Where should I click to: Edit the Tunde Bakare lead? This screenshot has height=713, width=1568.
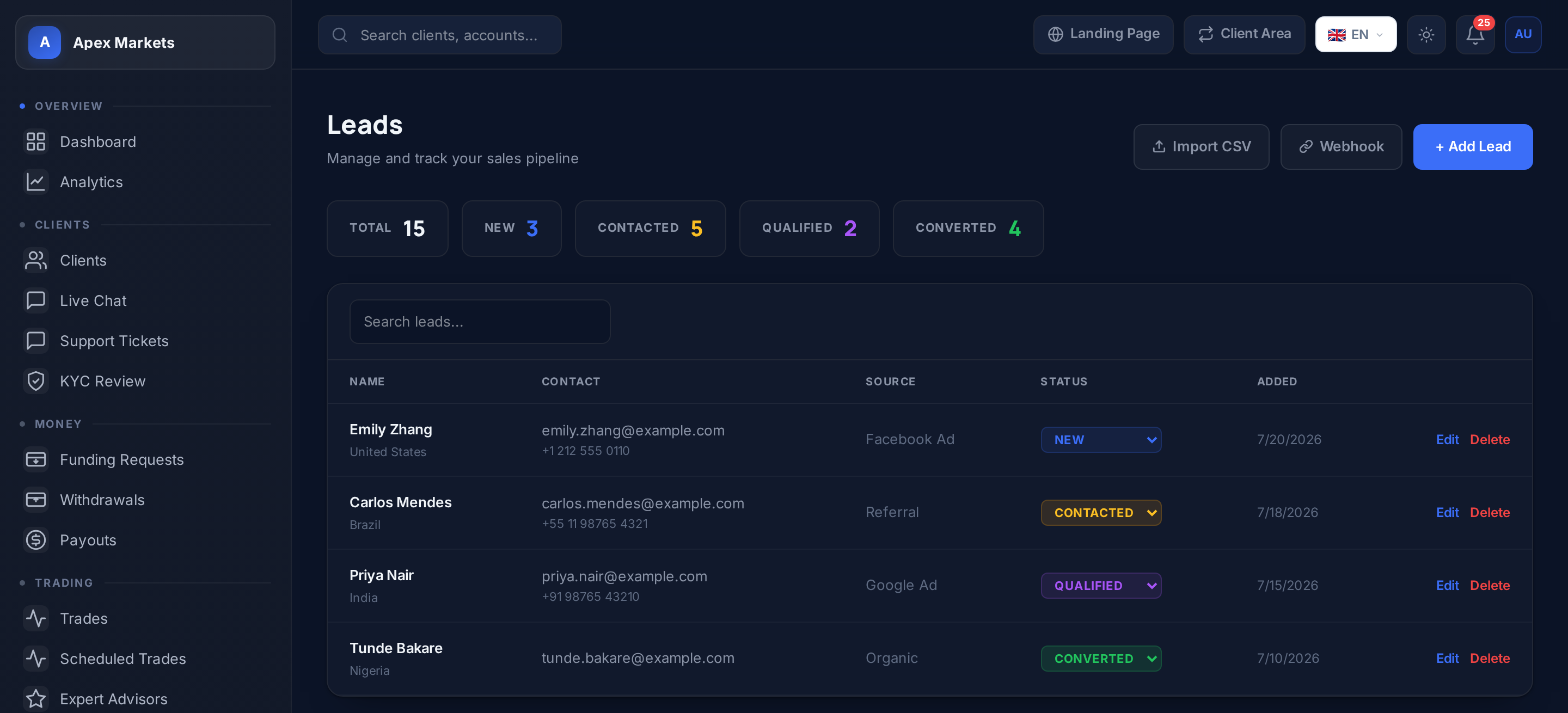(x=1447, y=658)
